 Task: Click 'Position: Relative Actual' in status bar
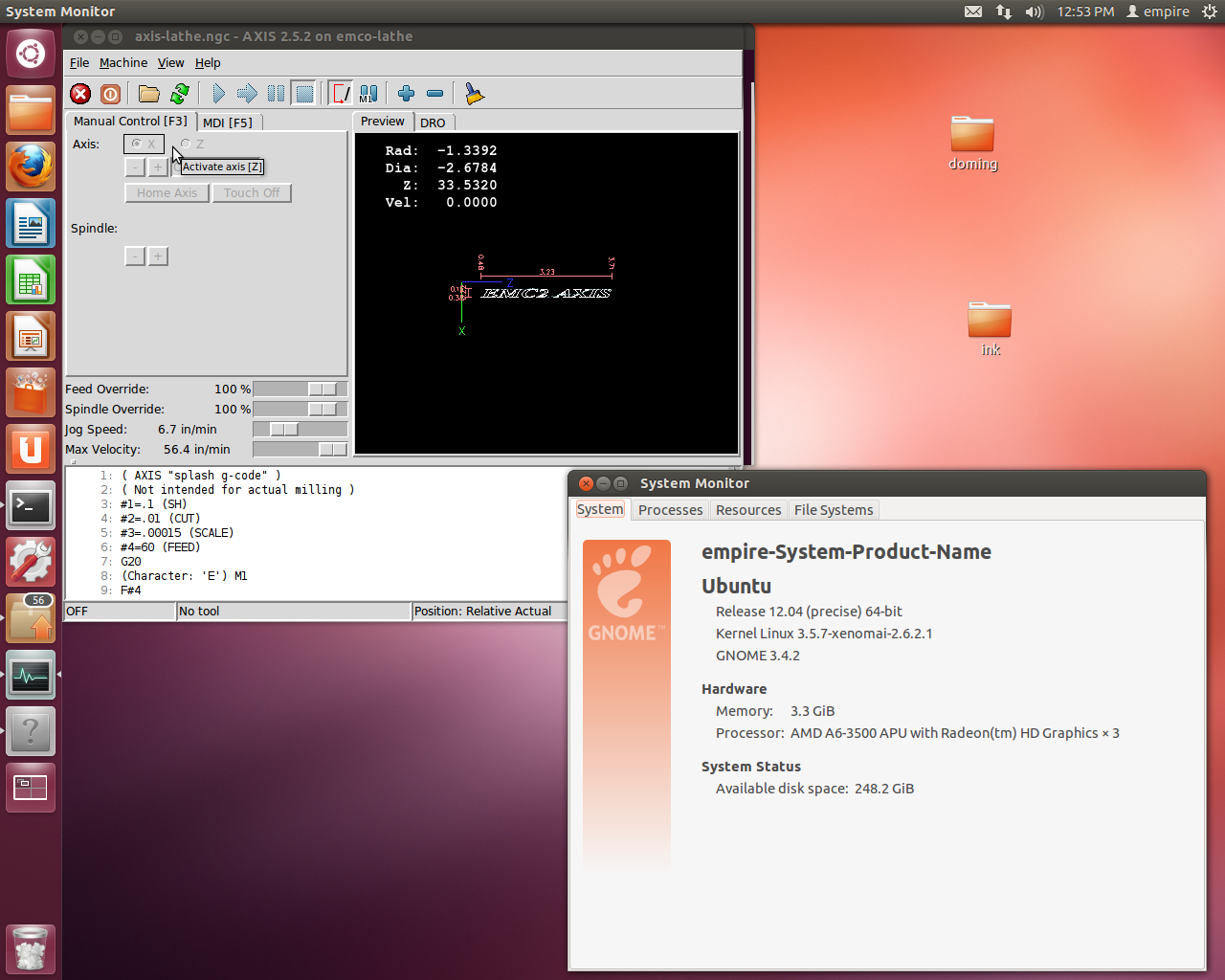(x=483, y=611)
